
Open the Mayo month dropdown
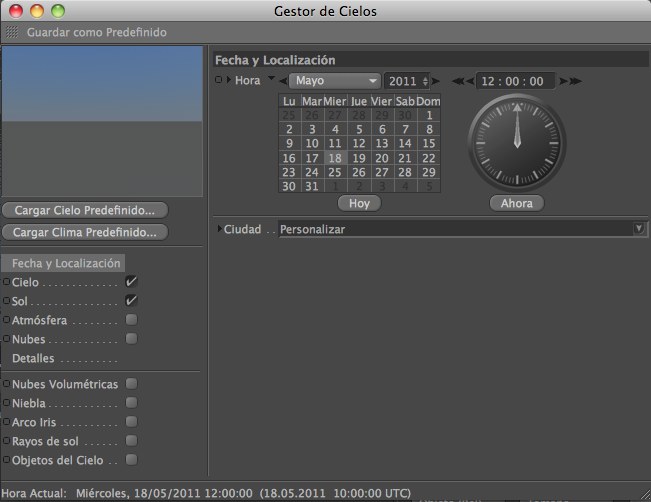point(333,81)
